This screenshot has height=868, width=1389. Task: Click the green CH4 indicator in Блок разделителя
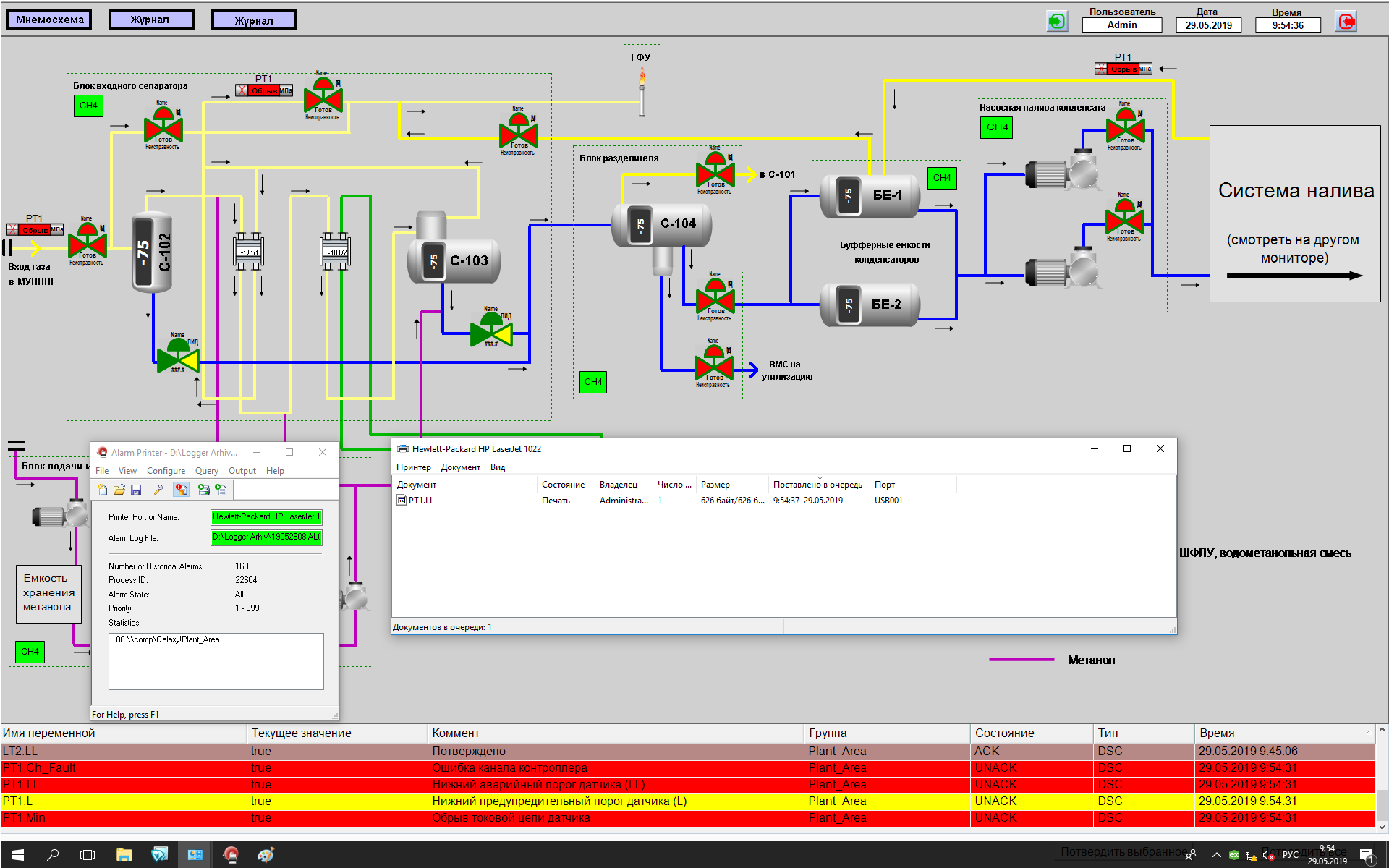(x=593, y=382)
